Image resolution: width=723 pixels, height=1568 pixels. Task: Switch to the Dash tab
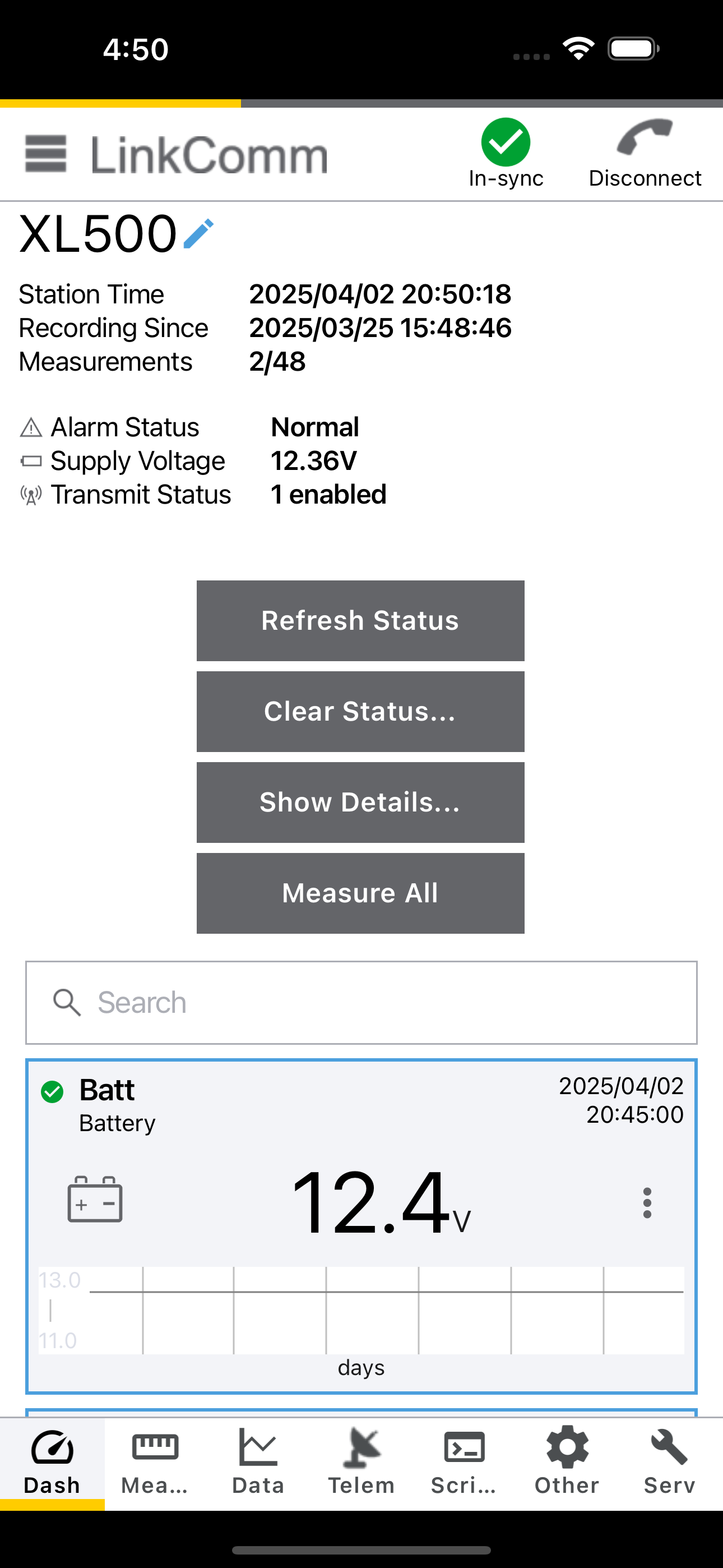coord(52,1463)
